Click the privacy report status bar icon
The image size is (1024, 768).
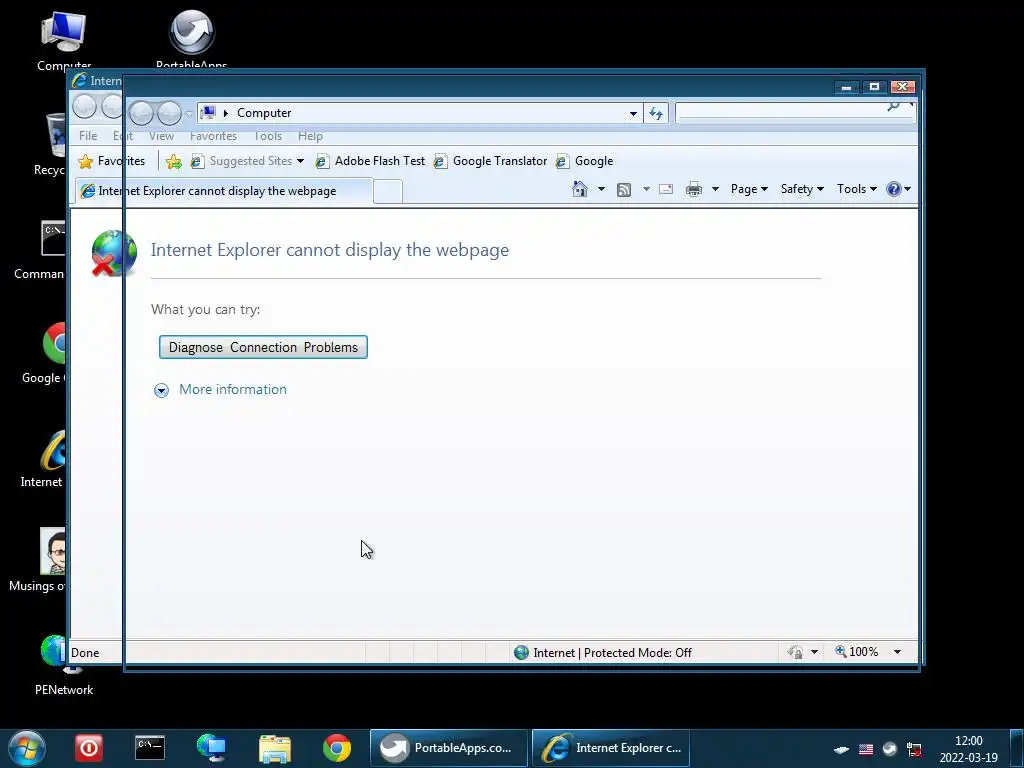pyautogui.click(x=795, y=652)
